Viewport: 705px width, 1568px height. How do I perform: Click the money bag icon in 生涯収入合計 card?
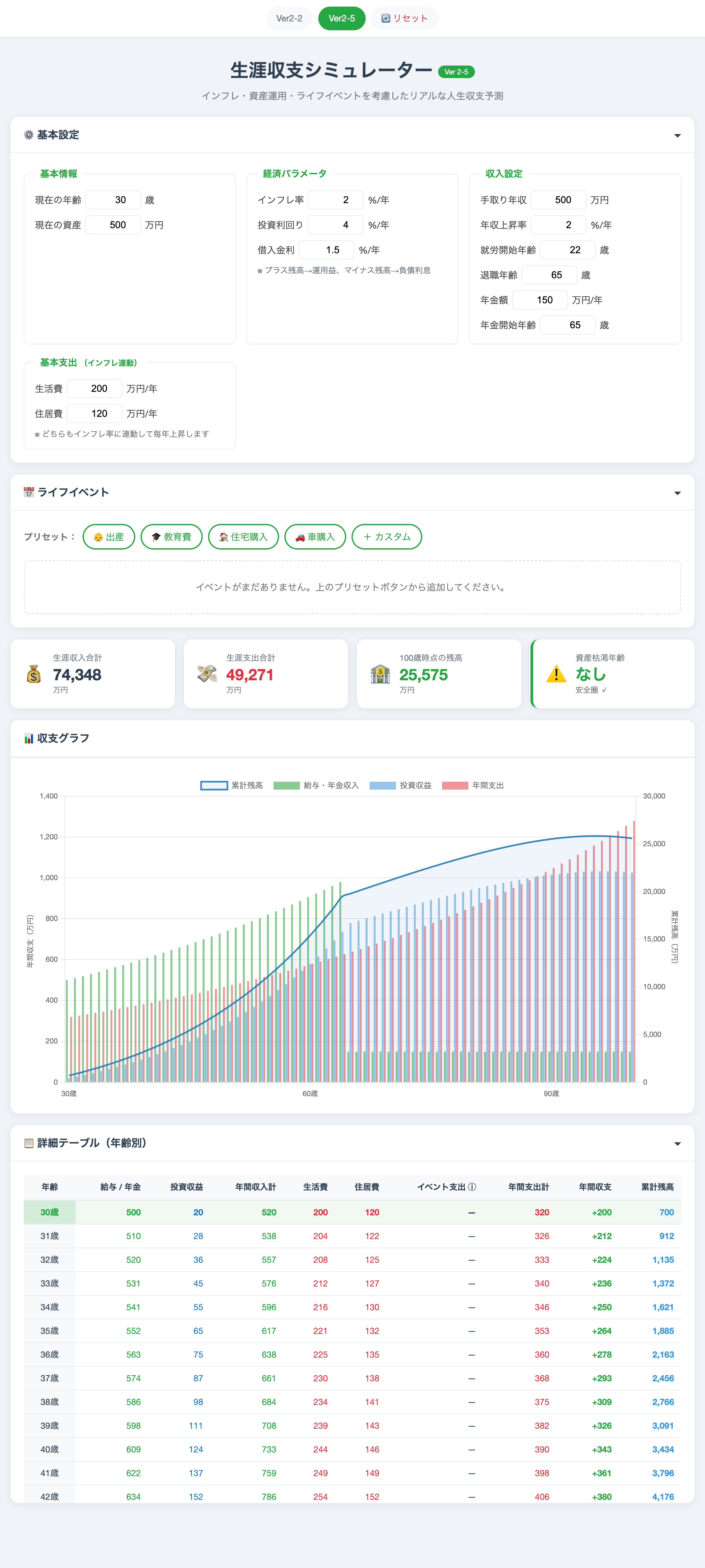(34, 674)
